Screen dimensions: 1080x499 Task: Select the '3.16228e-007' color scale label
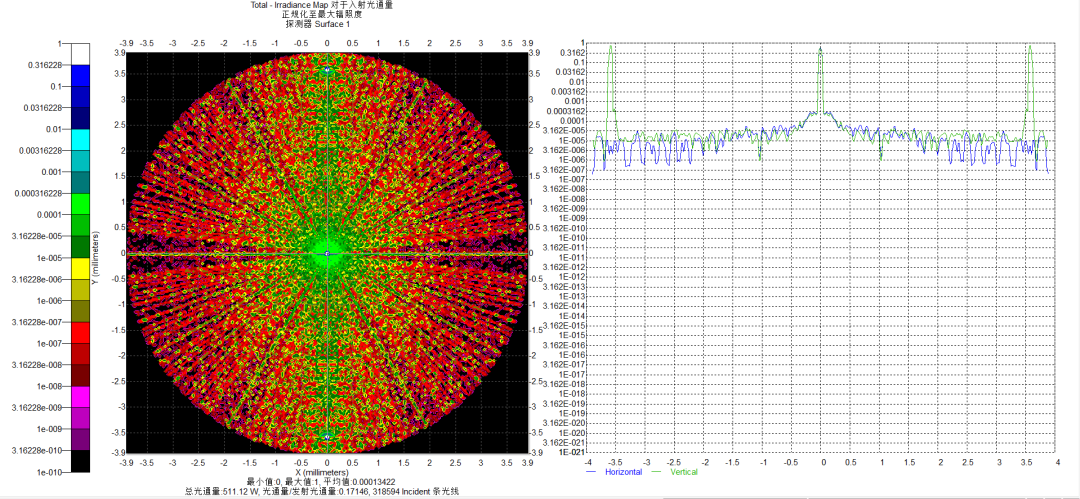(39, 322)
